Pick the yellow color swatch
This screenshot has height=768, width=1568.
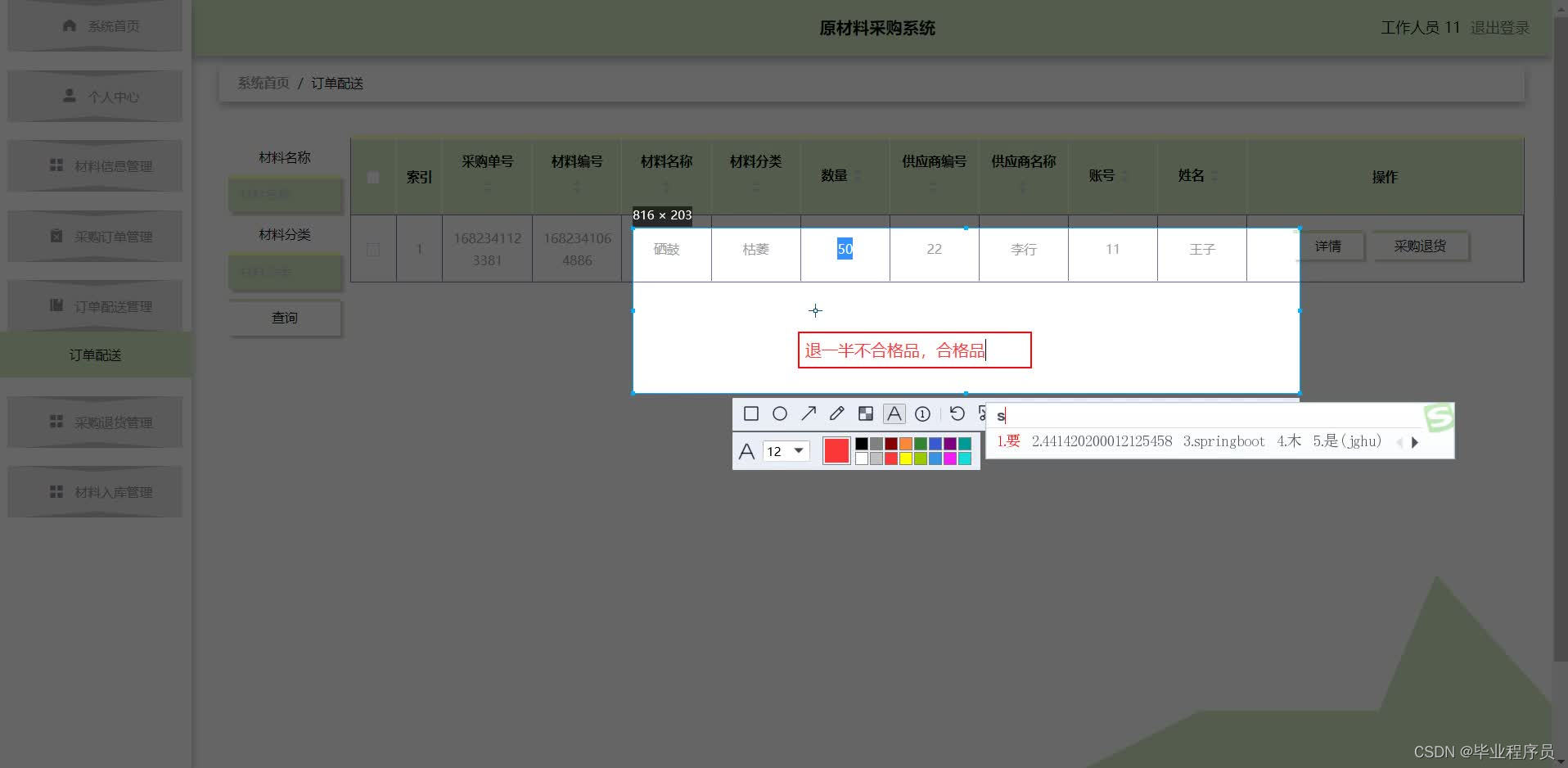click(x=906, y=459)
